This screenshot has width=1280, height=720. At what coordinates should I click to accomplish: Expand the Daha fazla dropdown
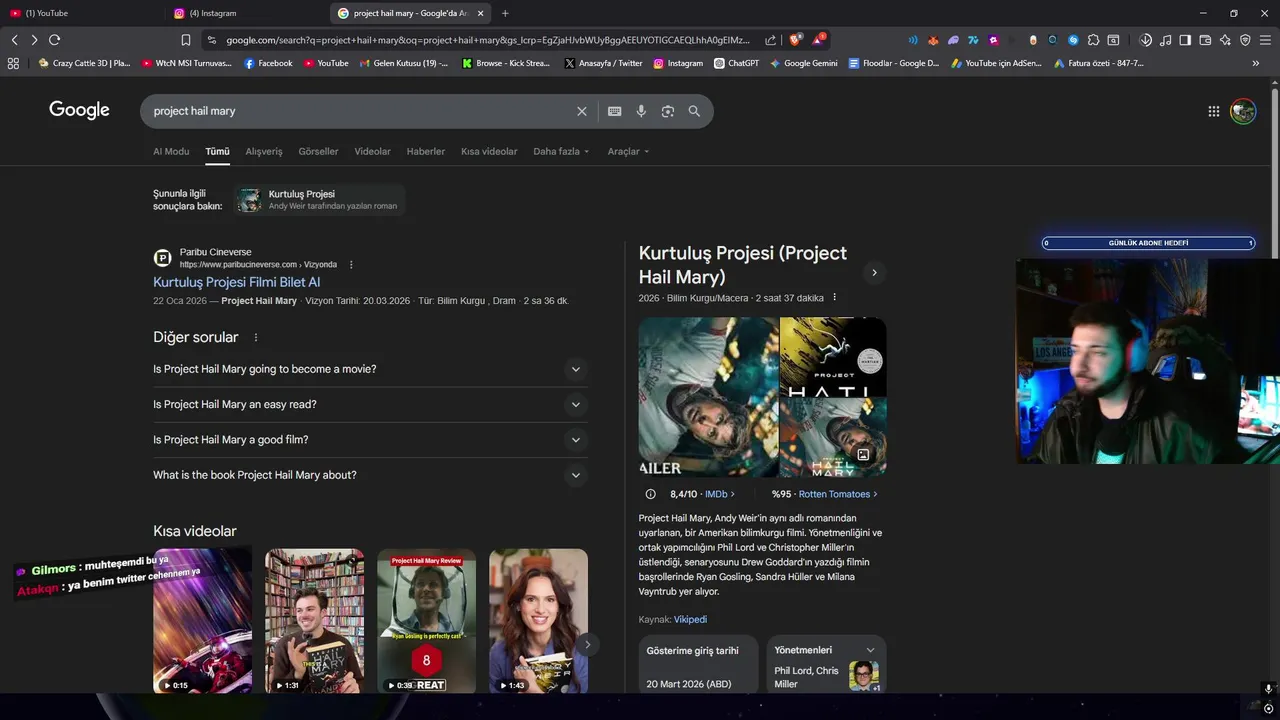[561, 152]
